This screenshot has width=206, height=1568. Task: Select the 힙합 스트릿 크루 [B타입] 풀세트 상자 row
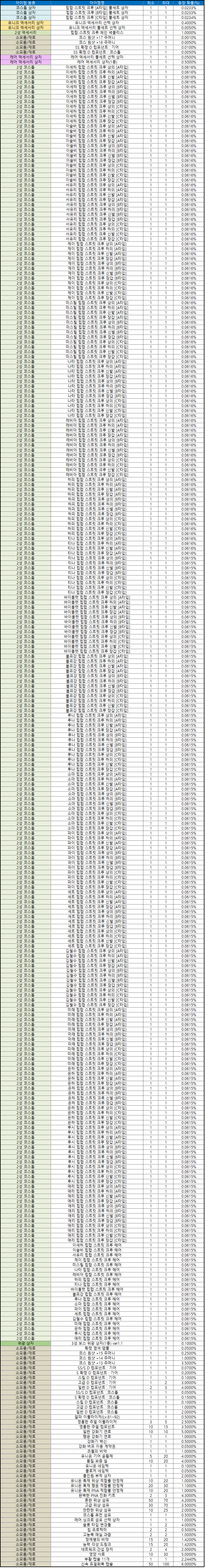click(x=103, y=12)
